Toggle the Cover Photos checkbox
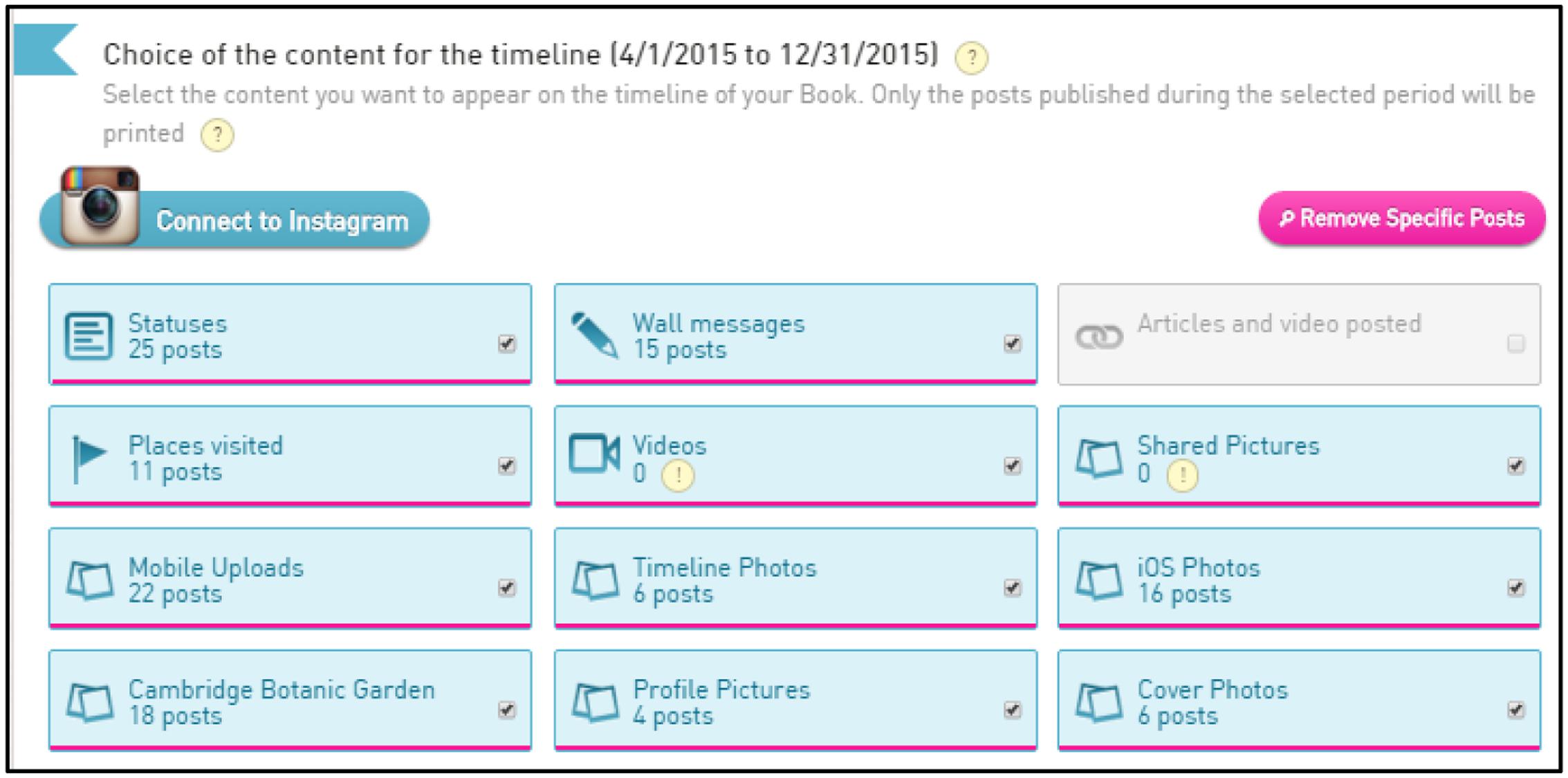Viewport: 1568px width, 778px height. [x=1515, y=710]
